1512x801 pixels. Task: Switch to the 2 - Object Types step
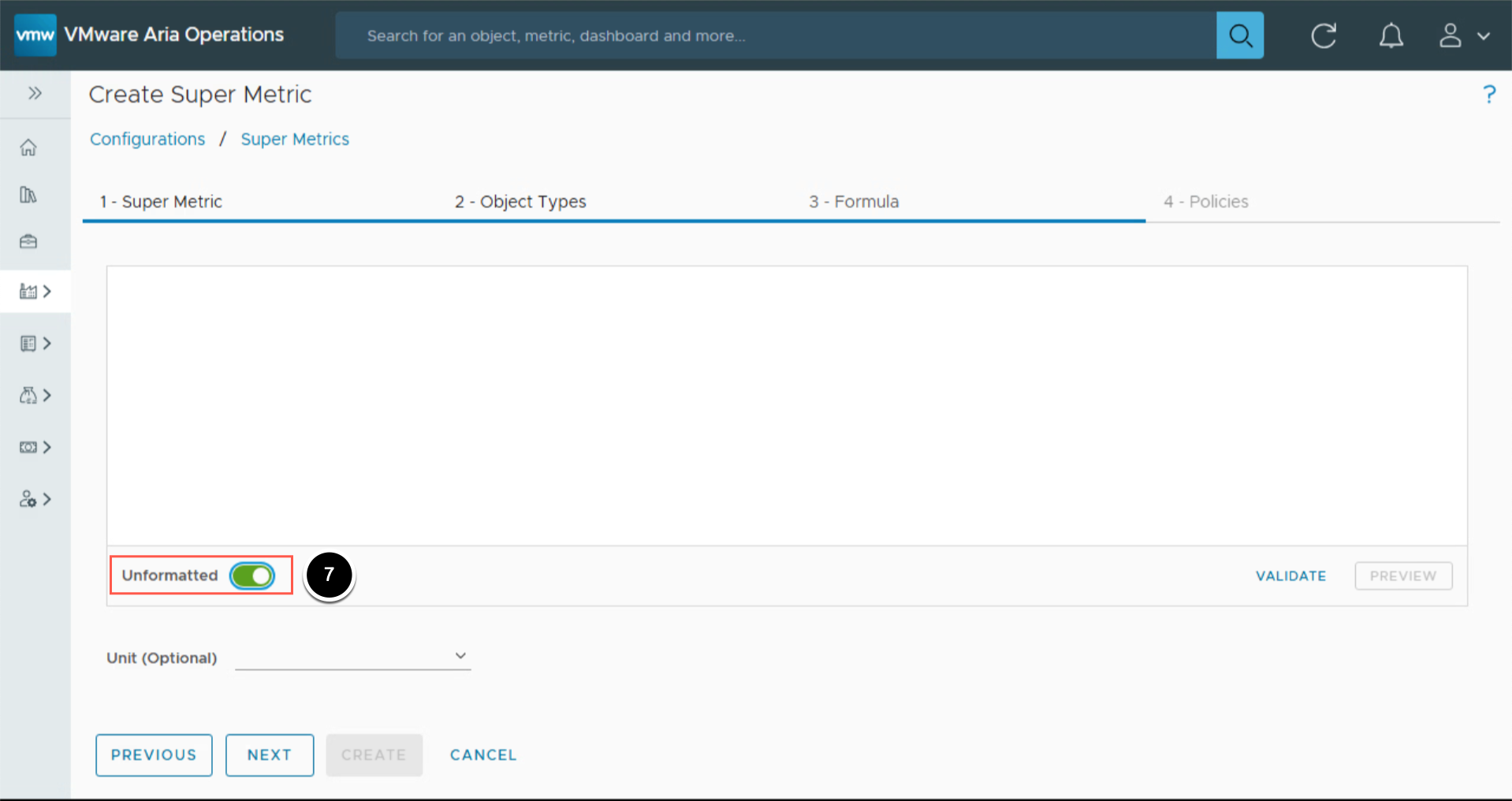pos(520,202)
